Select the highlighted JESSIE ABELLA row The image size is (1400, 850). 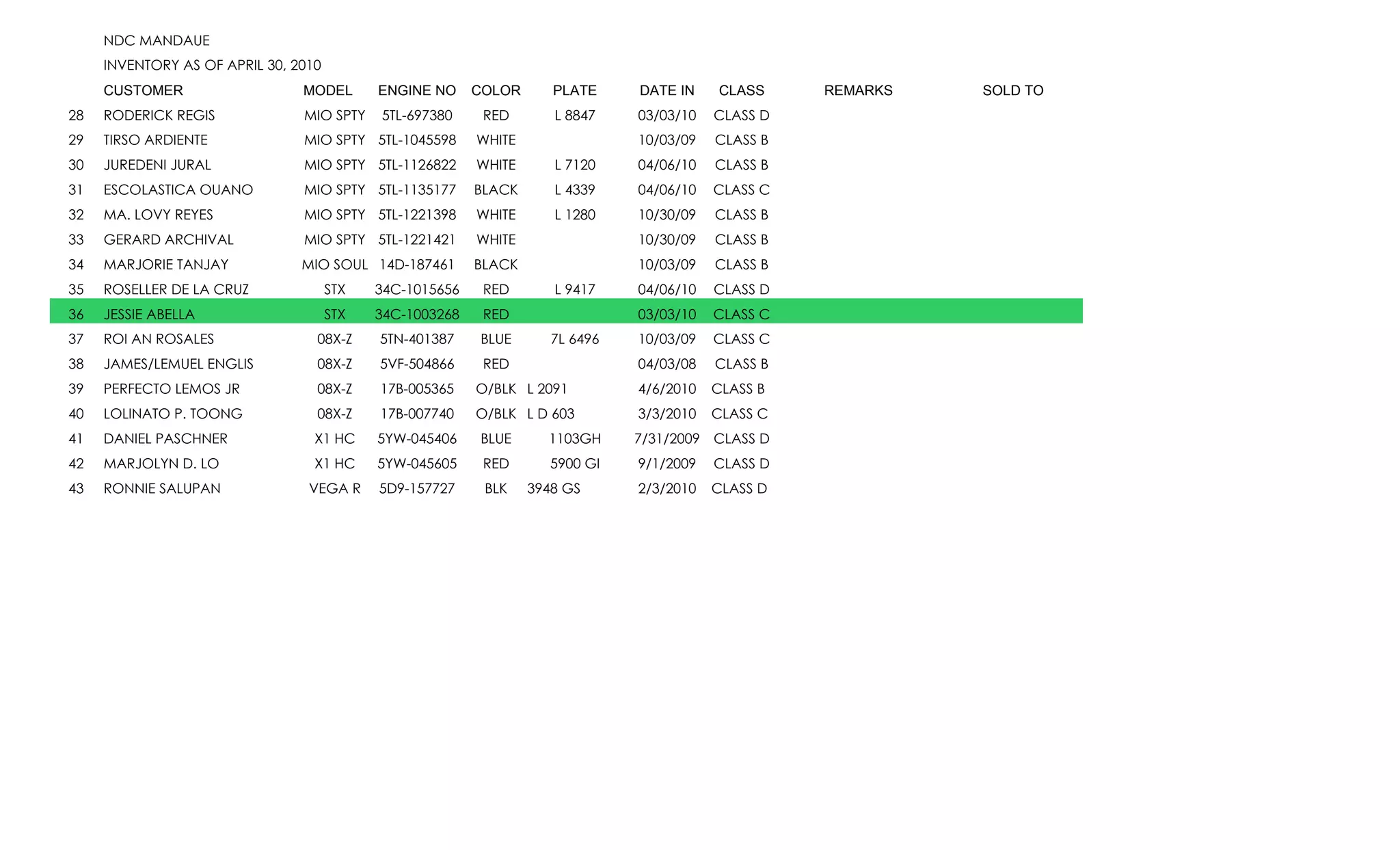tap(149, 314)
